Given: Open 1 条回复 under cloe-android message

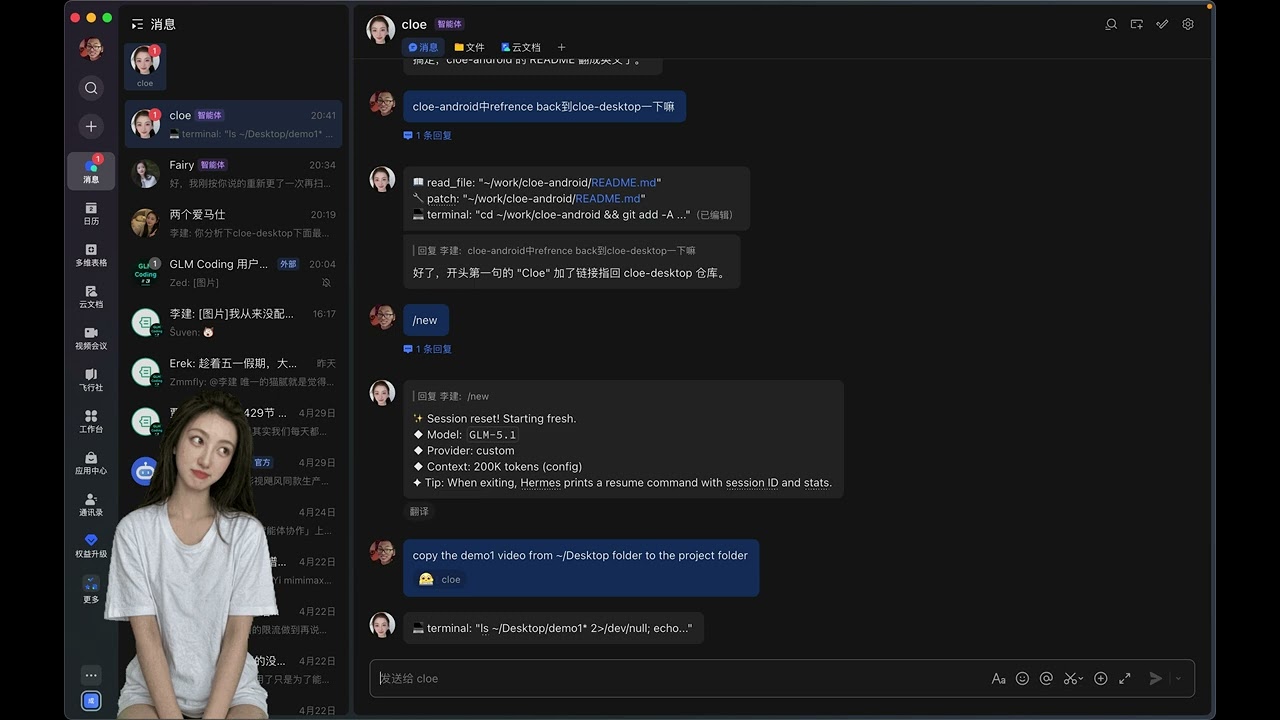Looking at the screenshot, I should [428, 135].
